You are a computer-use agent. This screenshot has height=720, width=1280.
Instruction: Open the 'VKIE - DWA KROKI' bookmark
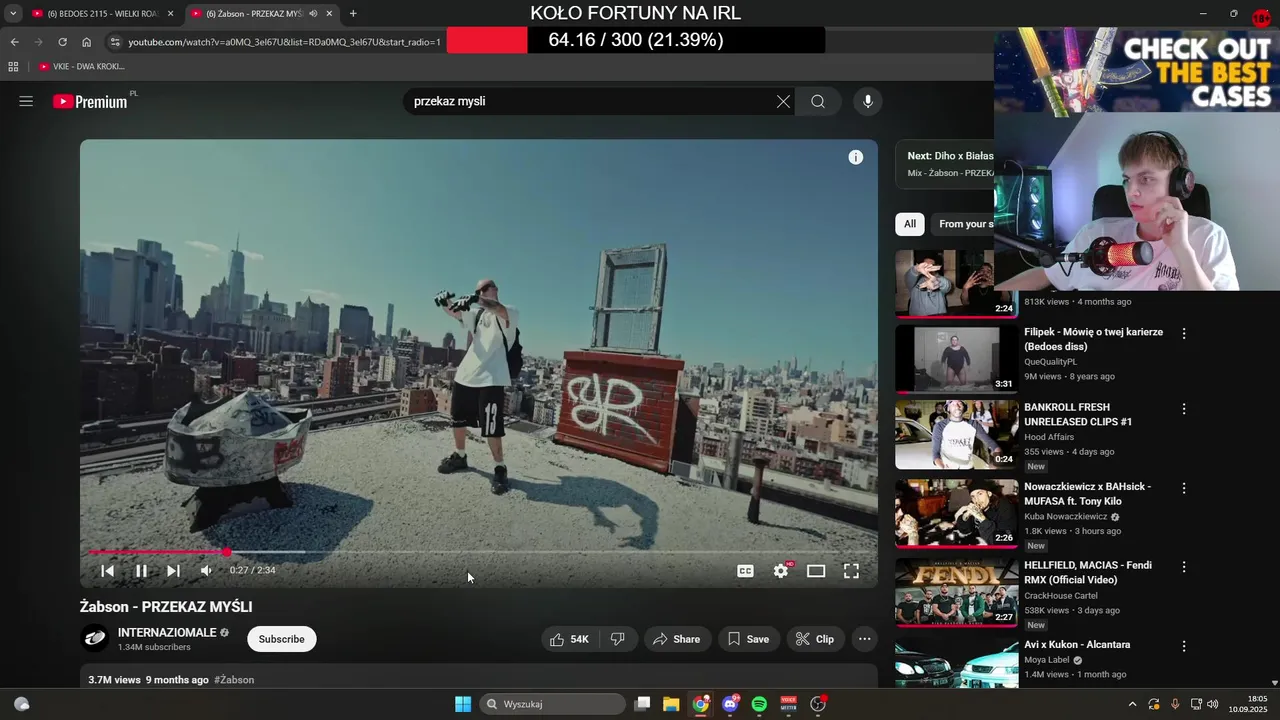(x=81, y=67)
